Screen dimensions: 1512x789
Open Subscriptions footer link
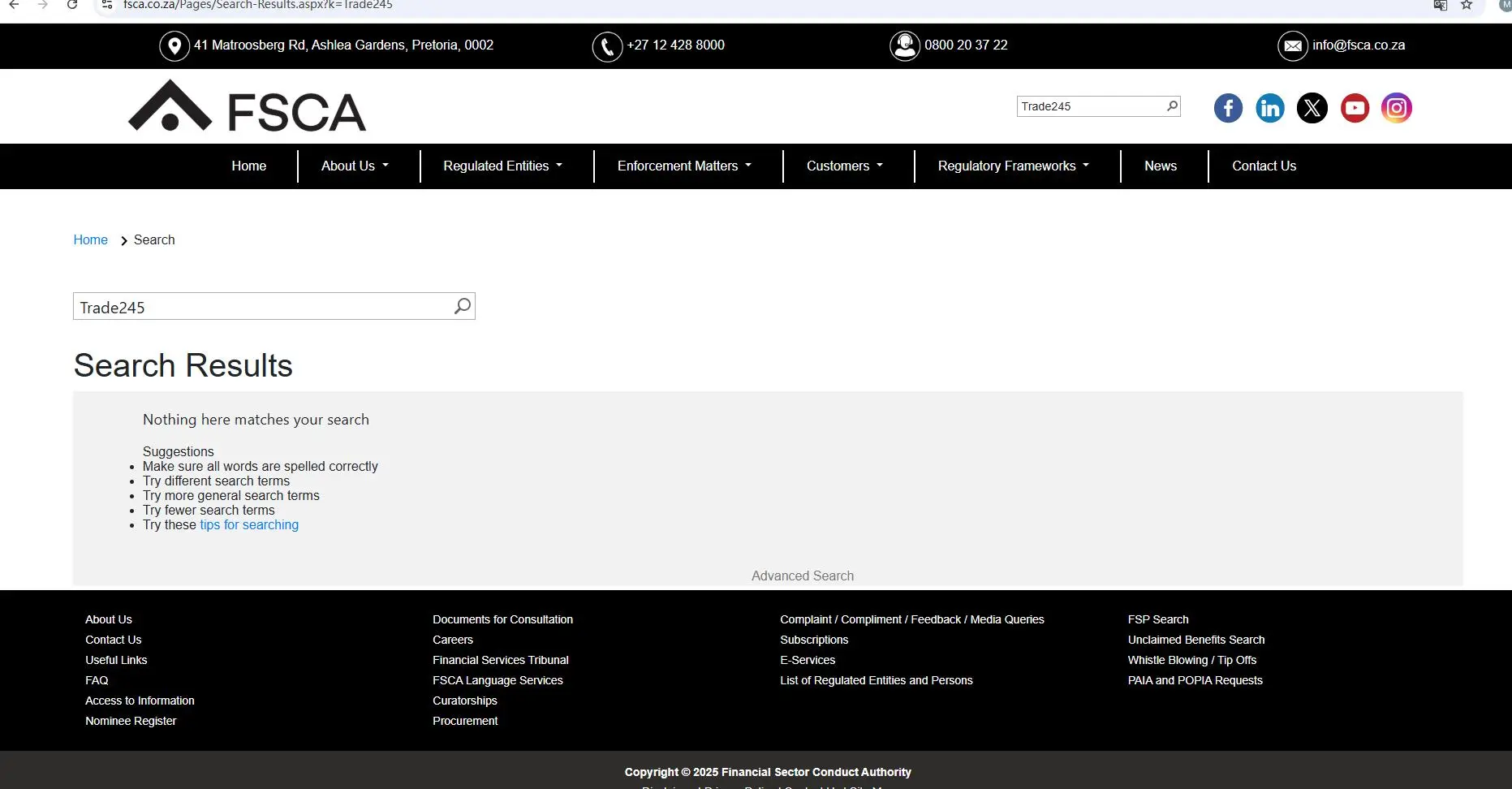(x=814, y=640)
